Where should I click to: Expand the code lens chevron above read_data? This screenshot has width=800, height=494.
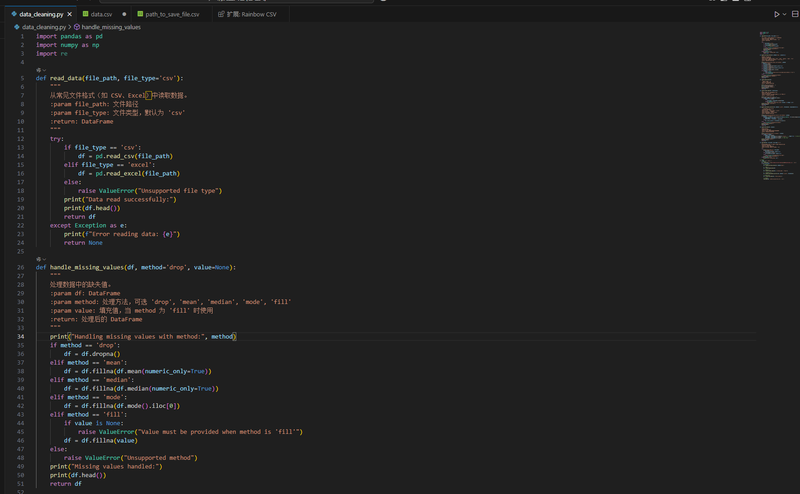click(x=44, y=70)
